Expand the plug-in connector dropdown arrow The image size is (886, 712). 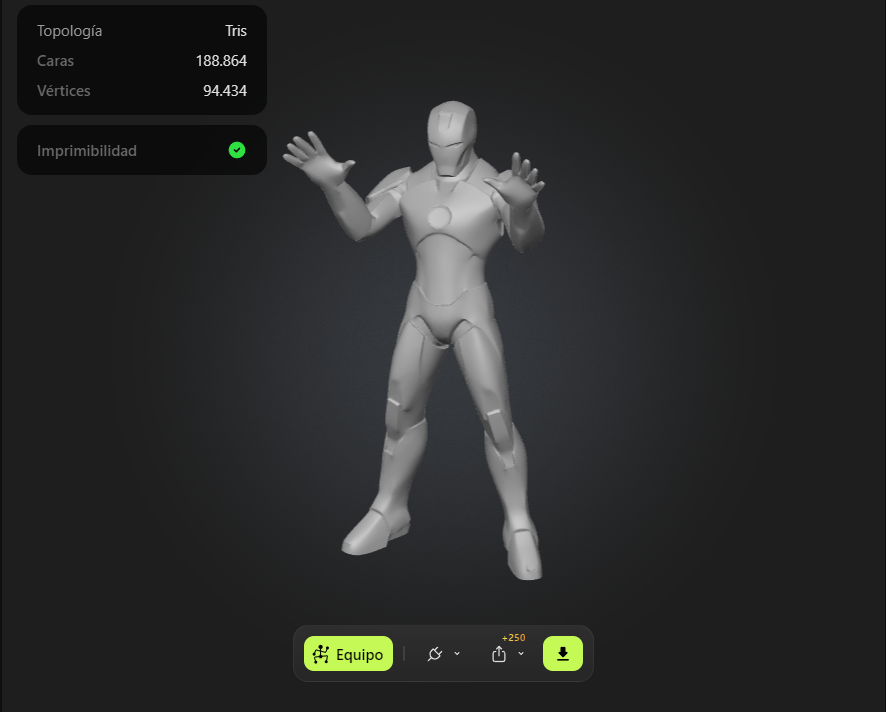[x=457, y=654]
